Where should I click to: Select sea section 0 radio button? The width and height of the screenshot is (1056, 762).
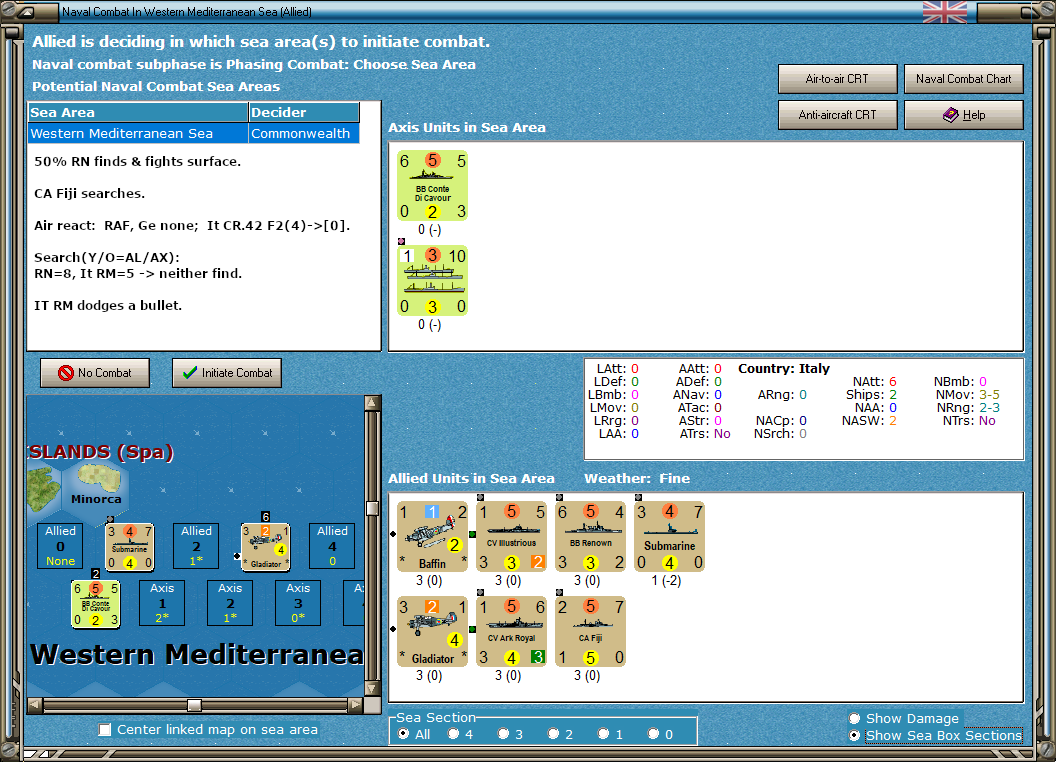coord(653,734)
